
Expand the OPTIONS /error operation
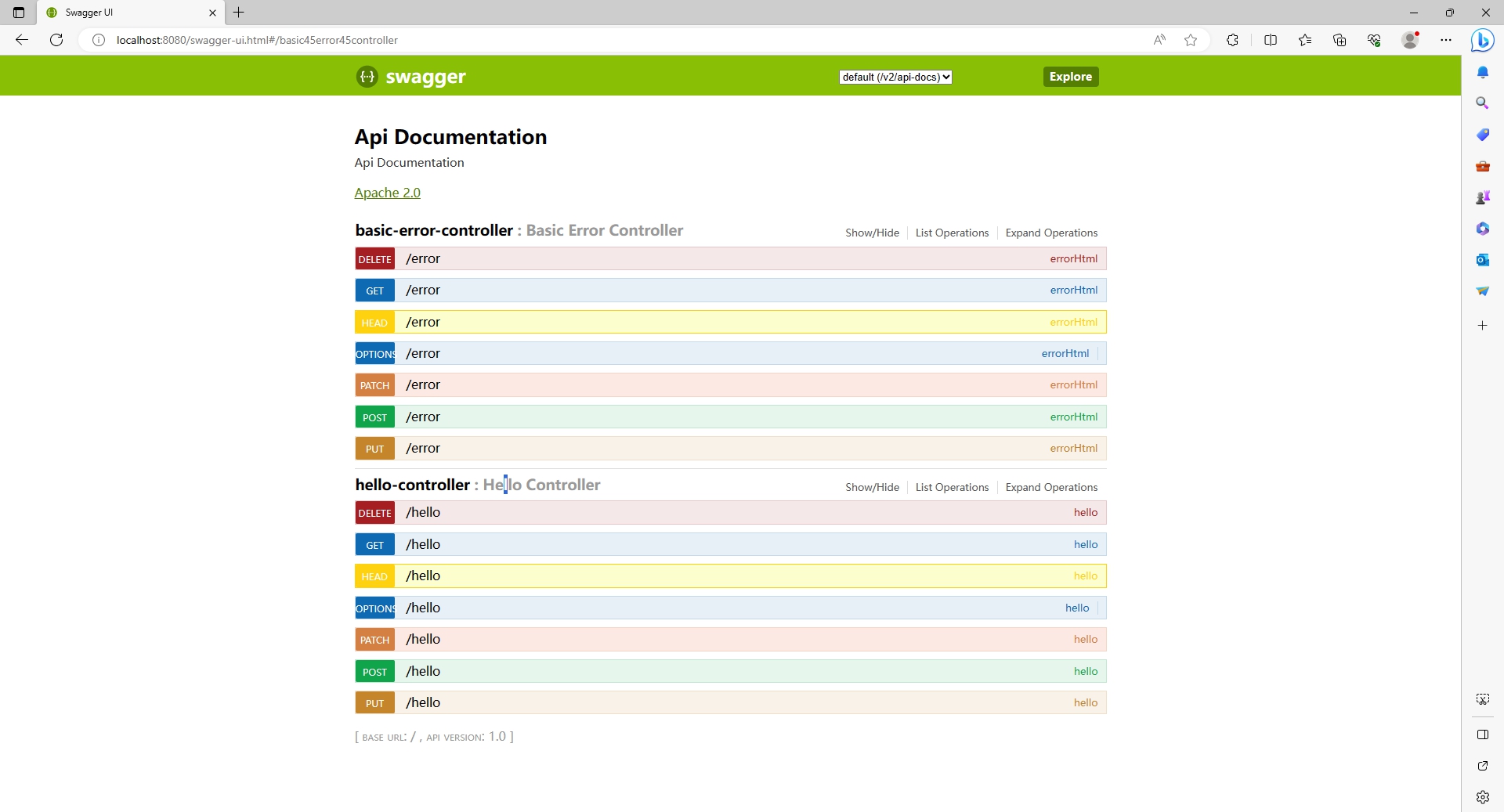(730, 353)
